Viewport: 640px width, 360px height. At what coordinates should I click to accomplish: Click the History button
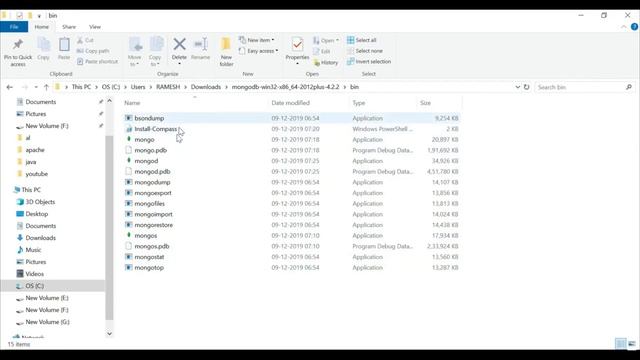click(x=326, y=62)
